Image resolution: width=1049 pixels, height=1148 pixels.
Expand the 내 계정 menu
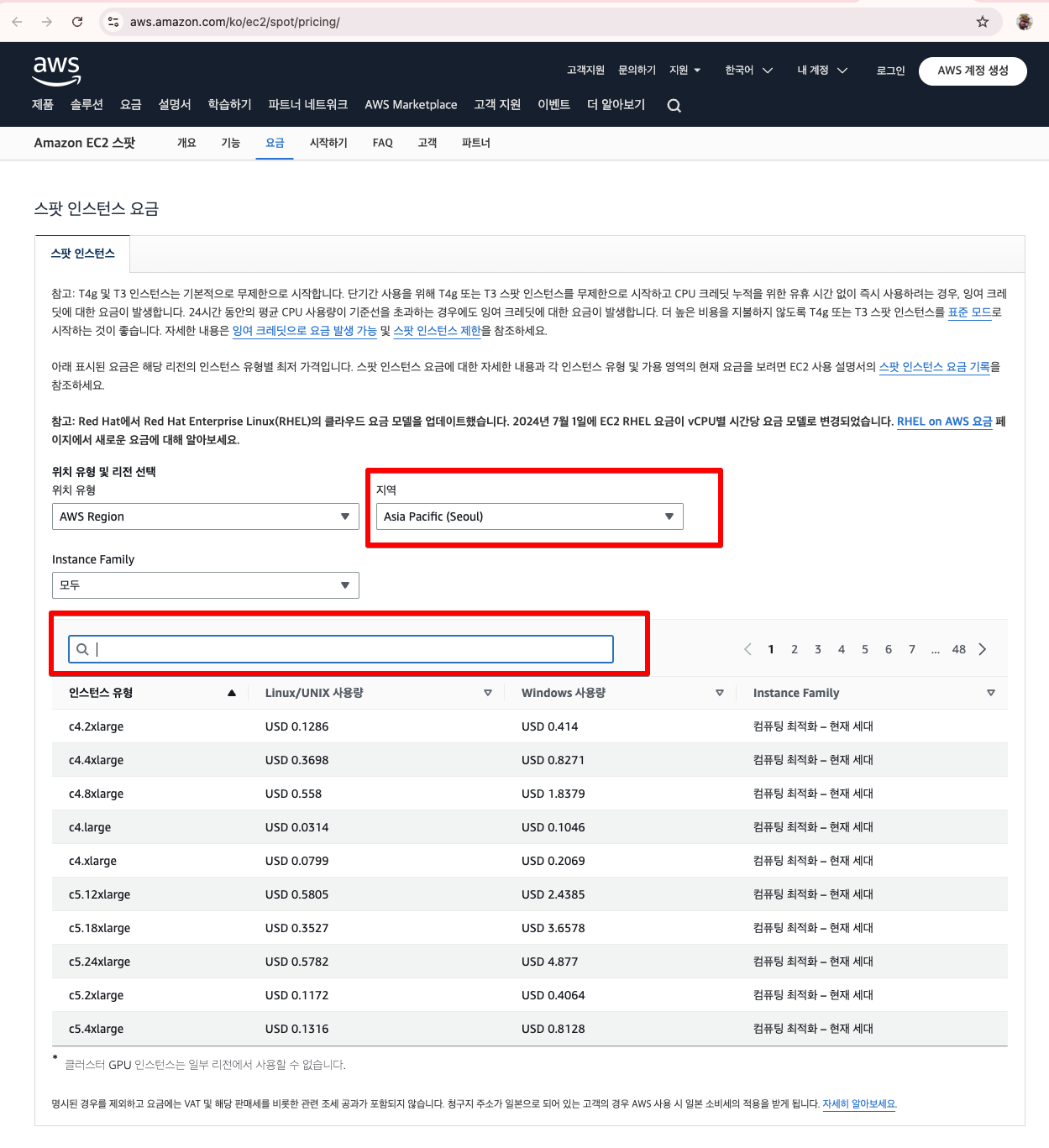pos(822,71)
